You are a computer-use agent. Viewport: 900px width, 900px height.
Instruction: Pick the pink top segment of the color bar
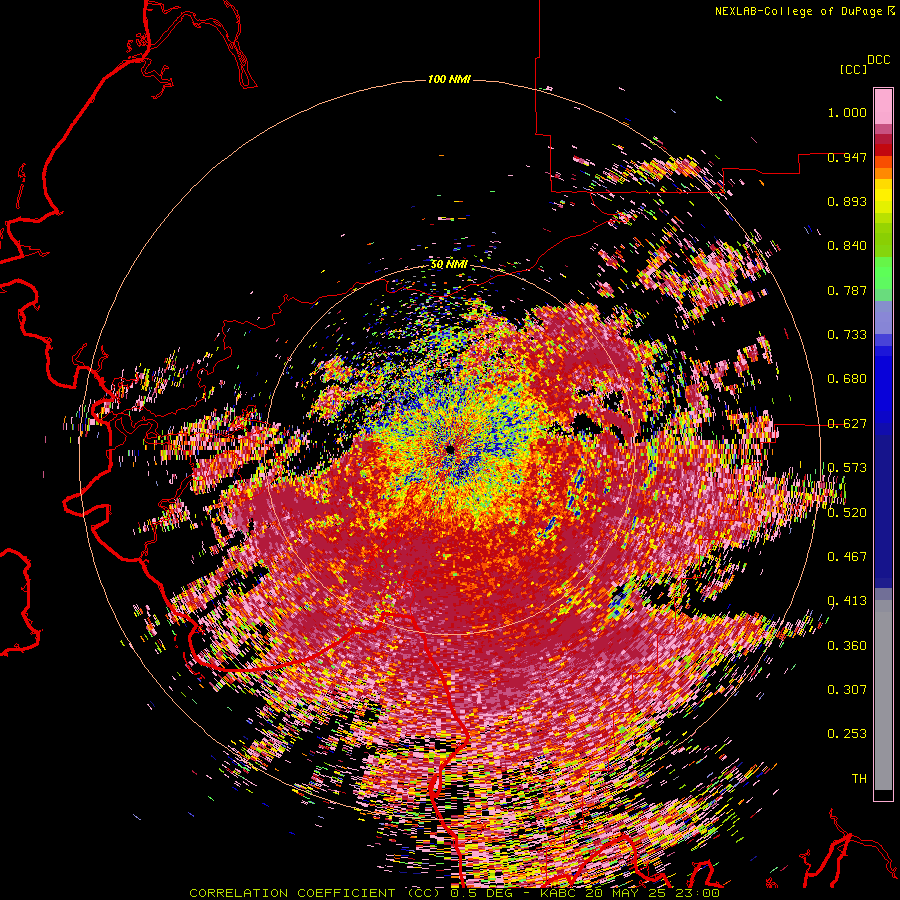pos(883,107)
